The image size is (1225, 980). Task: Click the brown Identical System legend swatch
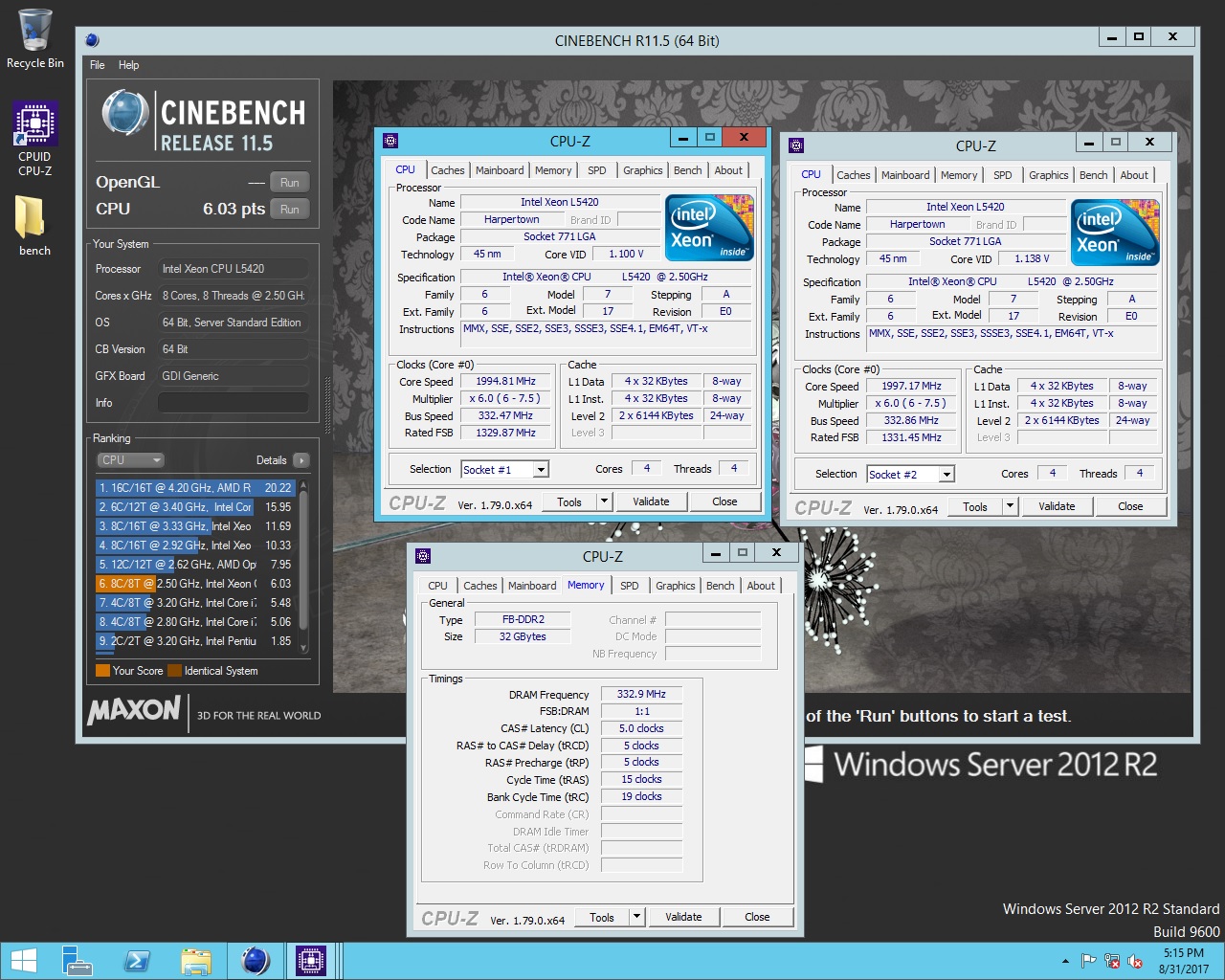pos(174,671)
